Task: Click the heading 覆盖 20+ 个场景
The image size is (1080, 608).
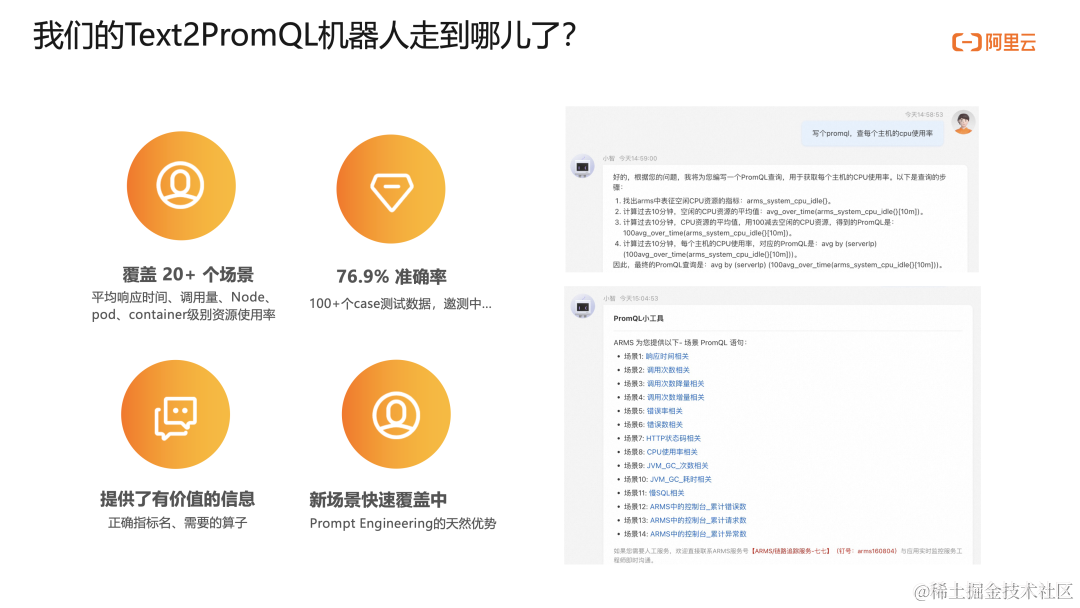Action: tap(188, 275)
